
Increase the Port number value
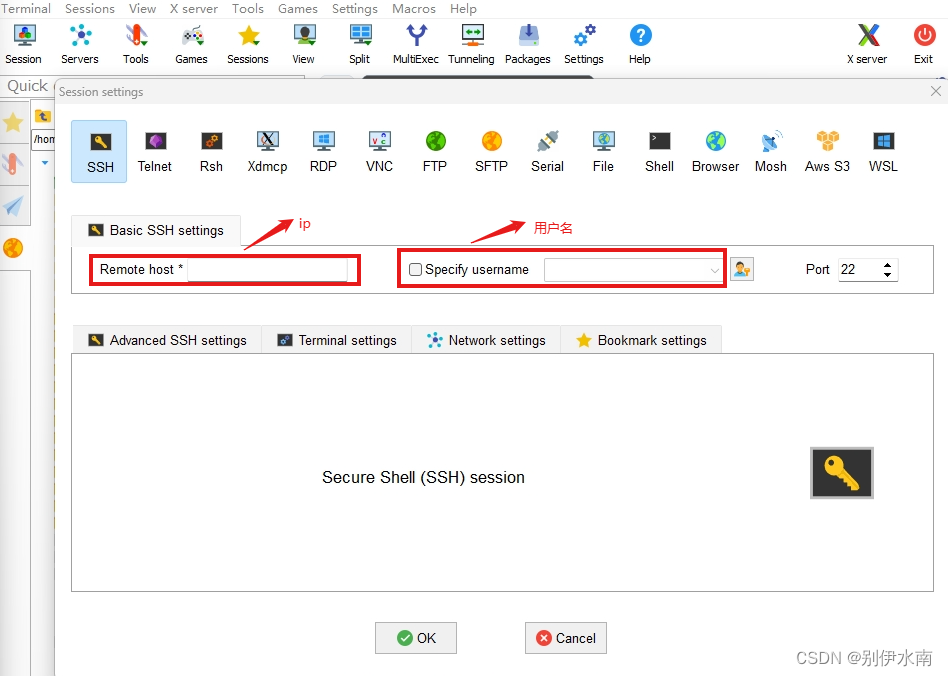pos(887,265)
